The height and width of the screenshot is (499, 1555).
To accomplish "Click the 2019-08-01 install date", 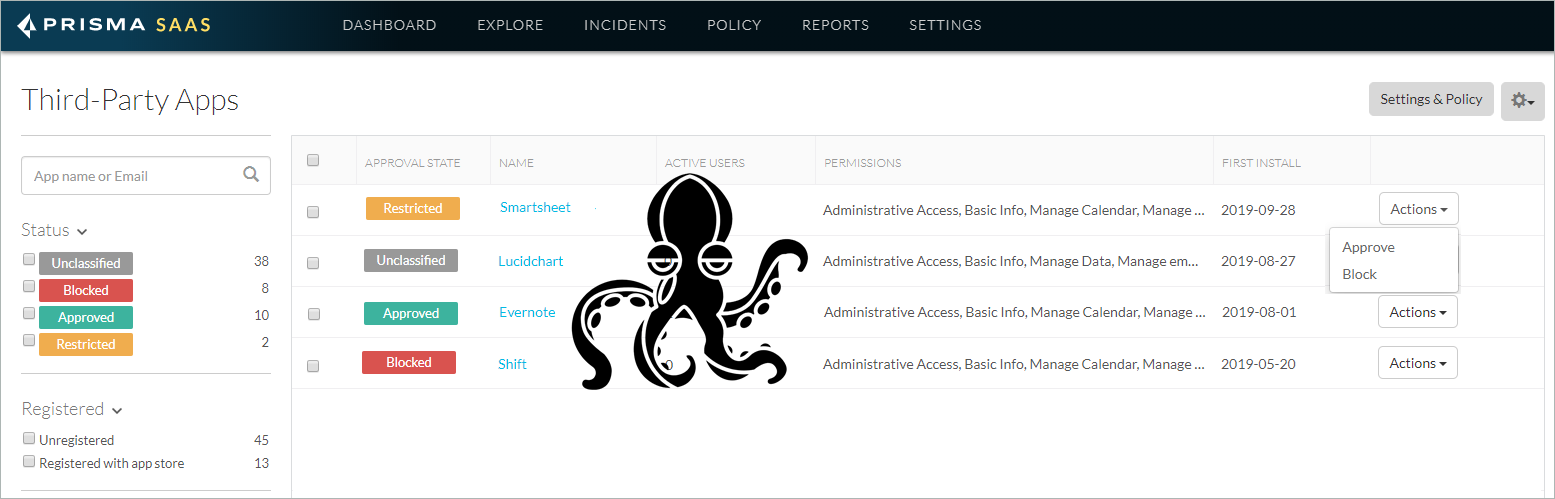I will coord(1258,312).
